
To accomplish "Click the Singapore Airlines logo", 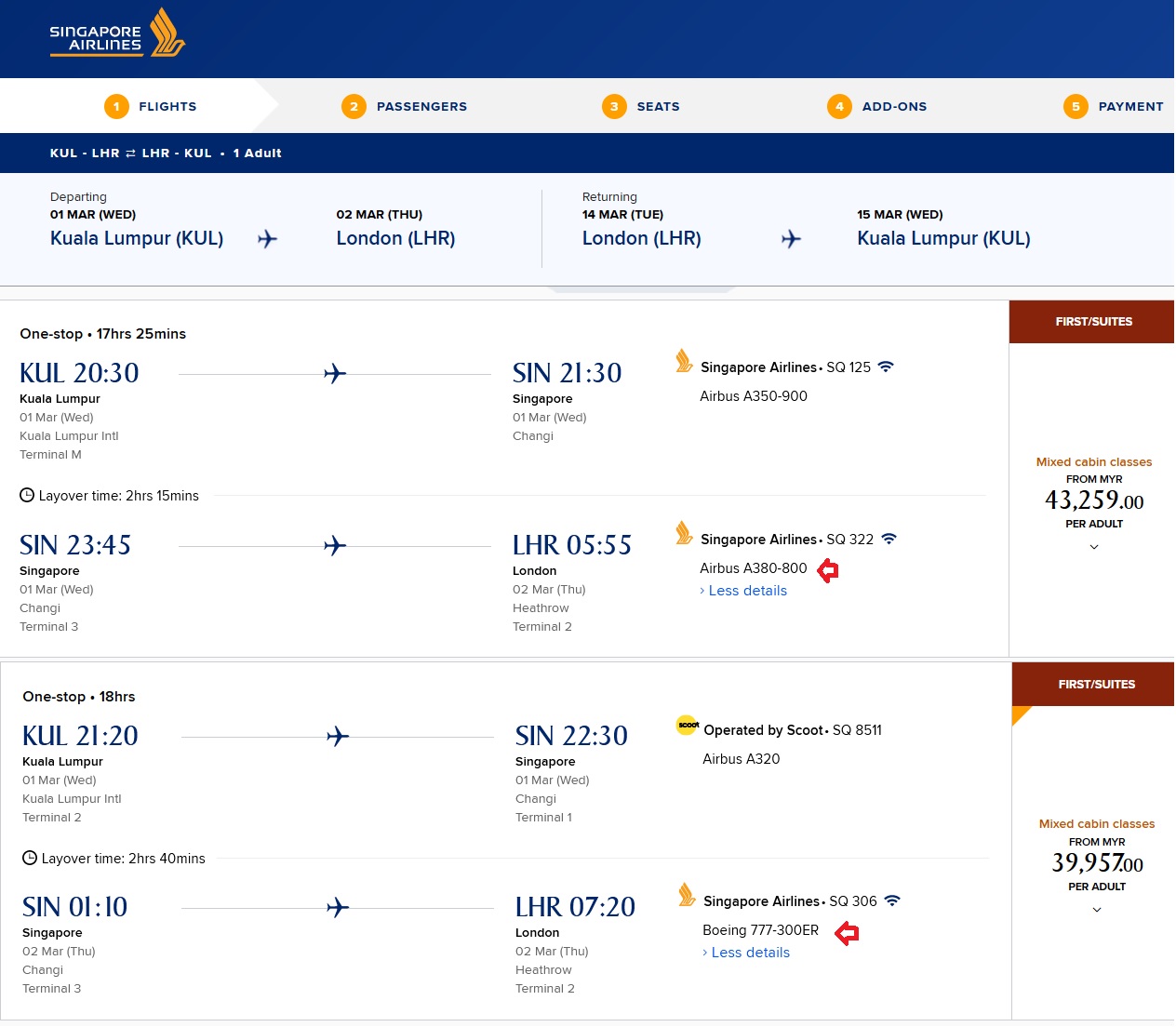I will click(x=117, y=33).
